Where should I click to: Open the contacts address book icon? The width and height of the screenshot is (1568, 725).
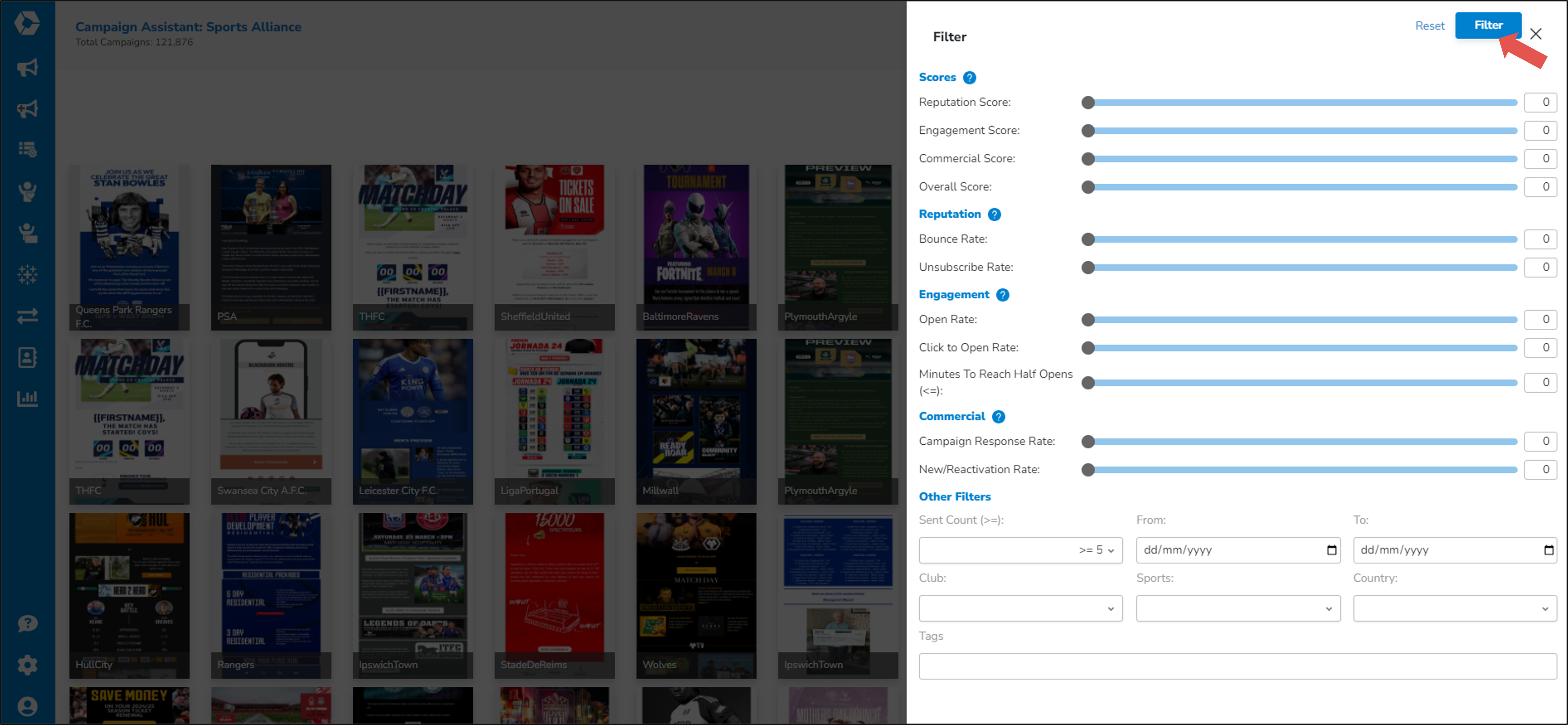tap(27, 358)
